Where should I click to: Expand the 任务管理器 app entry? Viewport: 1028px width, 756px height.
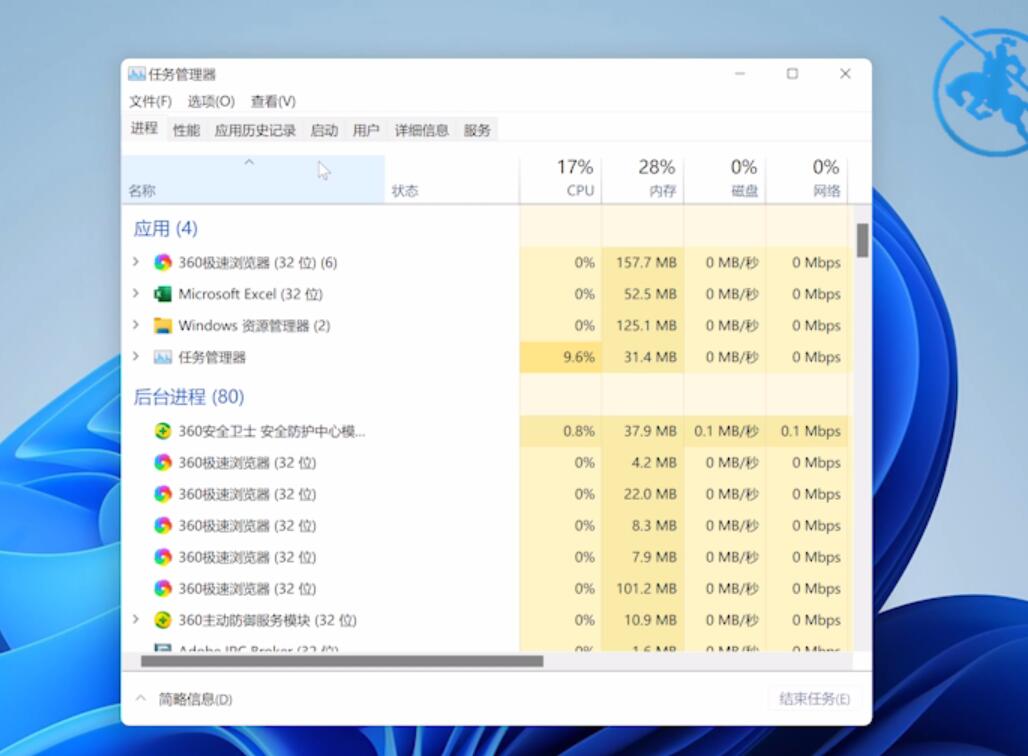tap(136, 357)
